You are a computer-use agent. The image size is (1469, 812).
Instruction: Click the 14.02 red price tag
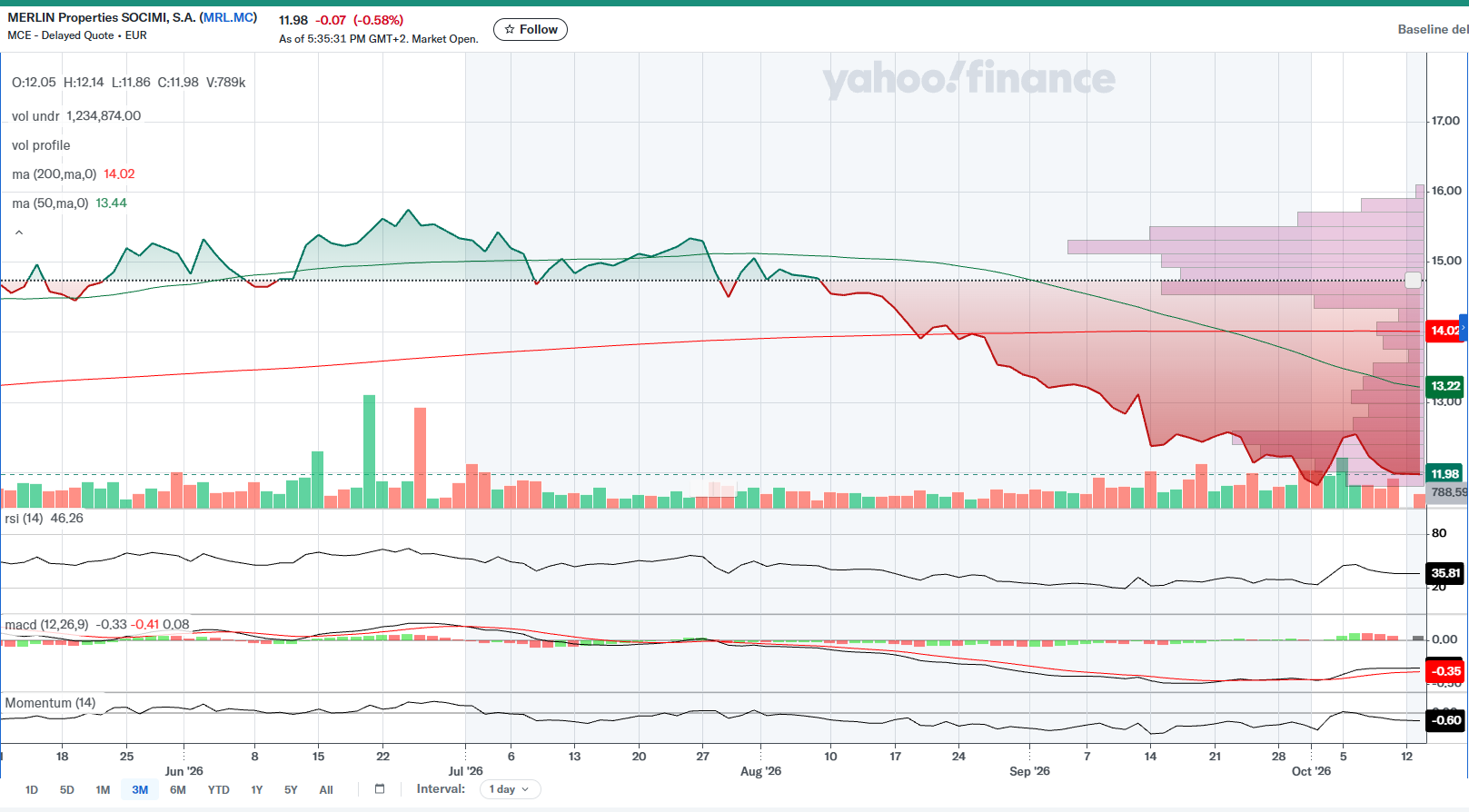pos(1444,331)
